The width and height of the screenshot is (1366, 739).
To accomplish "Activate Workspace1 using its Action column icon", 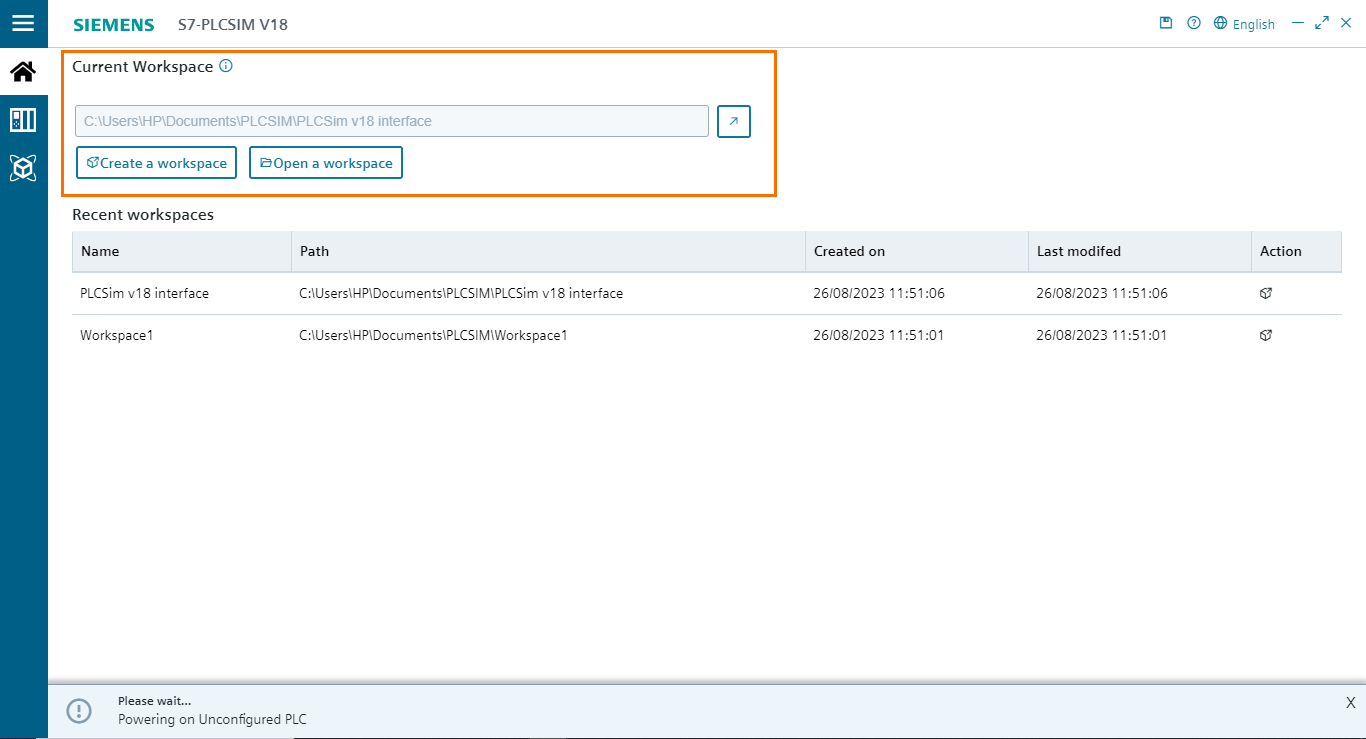I will point(1265,335).
